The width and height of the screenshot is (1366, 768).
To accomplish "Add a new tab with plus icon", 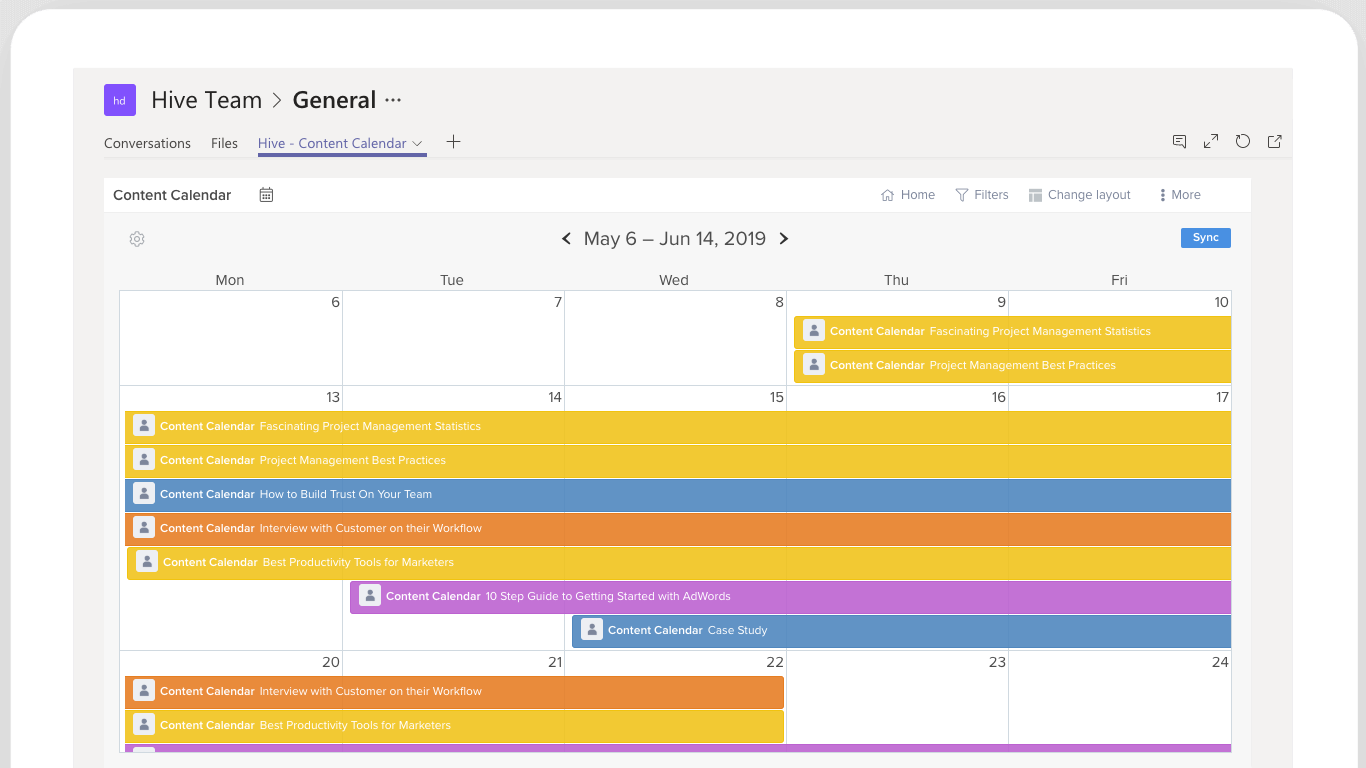I will point(453,142).
